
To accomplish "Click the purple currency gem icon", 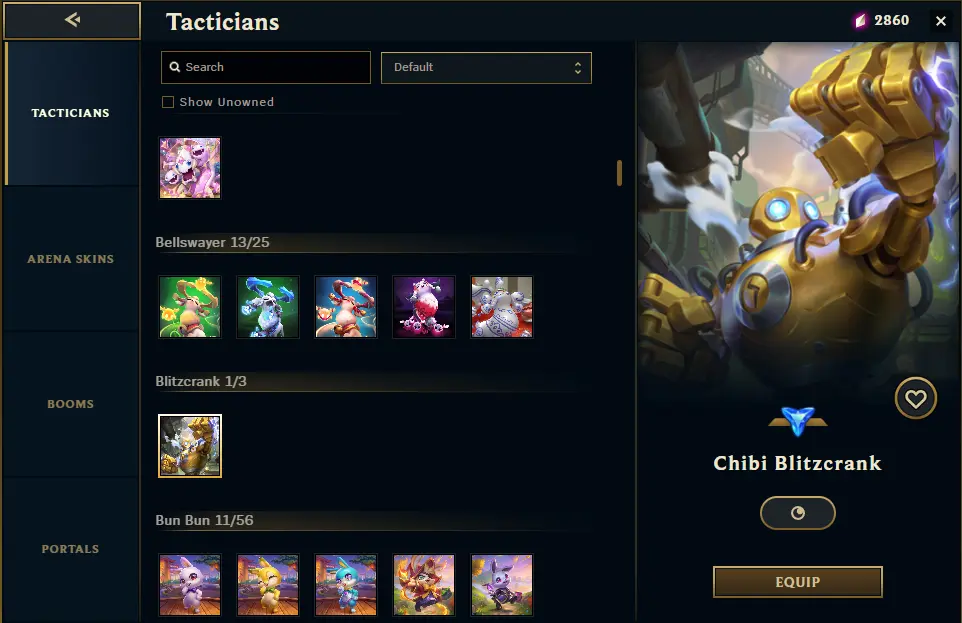I will pyautogui.click(x=861, y=21).
